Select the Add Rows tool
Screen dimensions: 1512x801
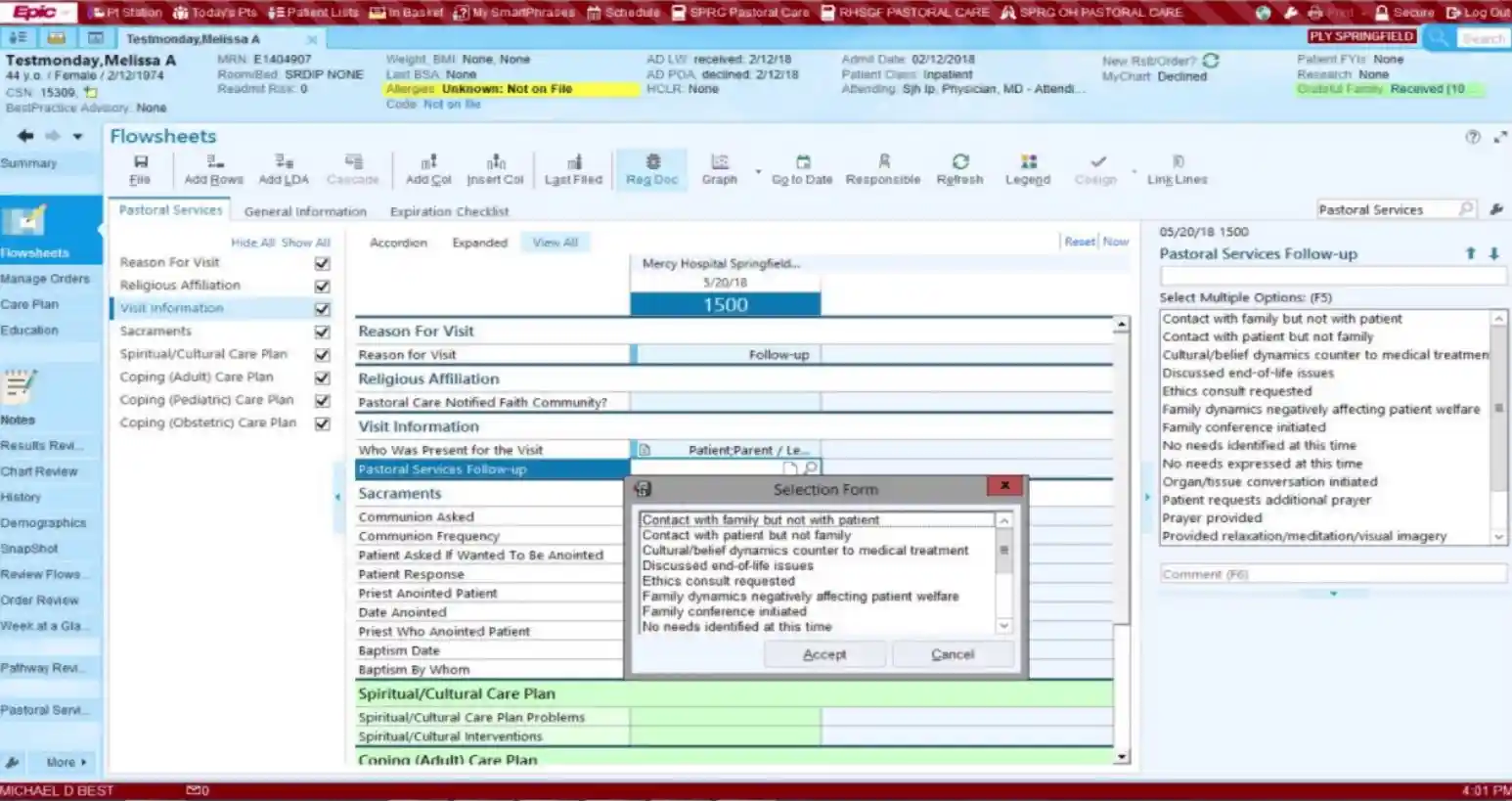(212, 168)
